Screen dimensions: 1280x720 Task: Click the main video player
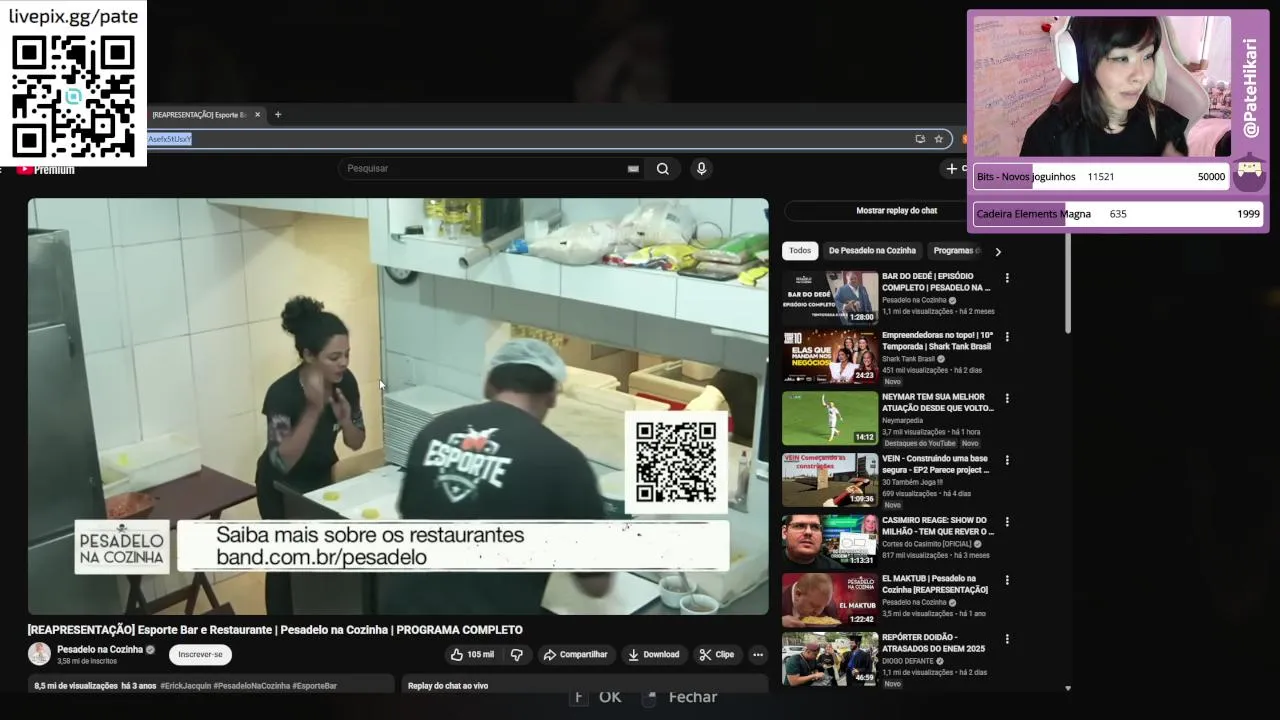tap(398, 406)
